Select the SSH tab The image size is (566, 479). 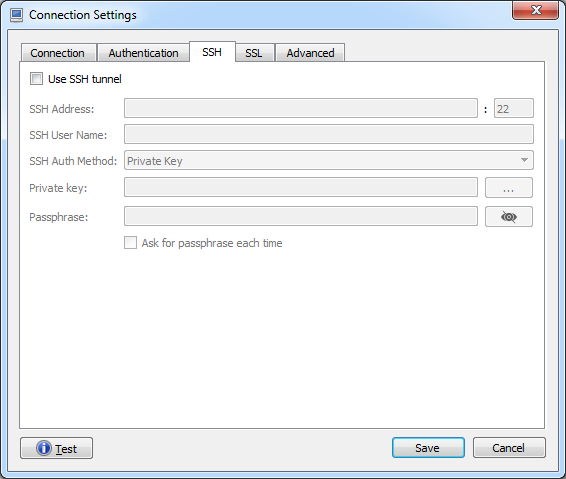212,52
